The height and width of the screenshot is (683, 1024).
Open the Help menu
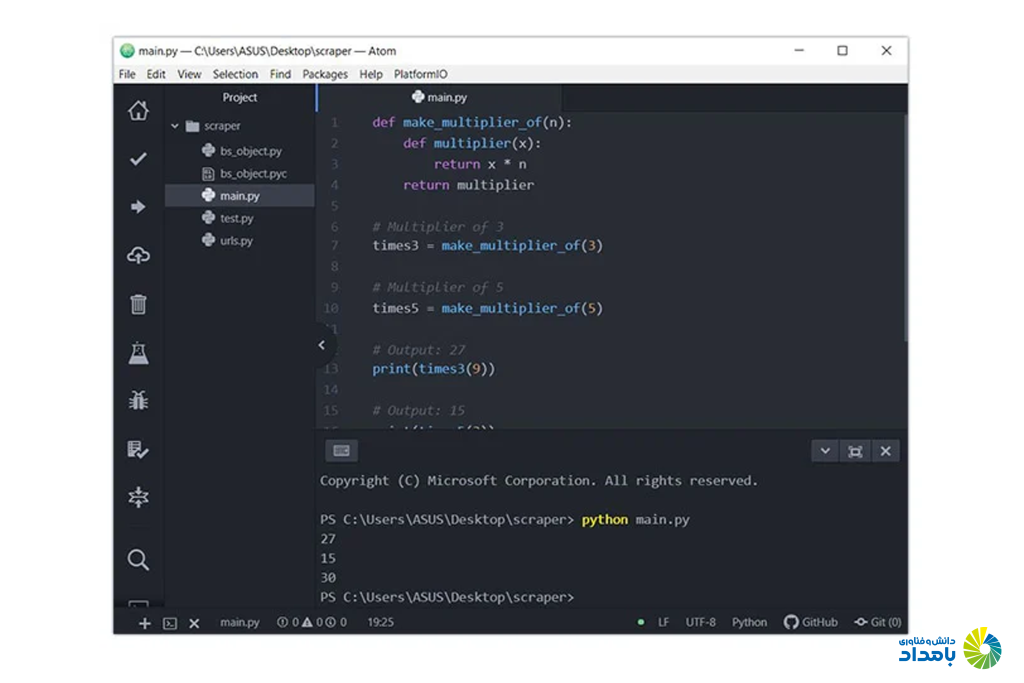click(370, 74)
